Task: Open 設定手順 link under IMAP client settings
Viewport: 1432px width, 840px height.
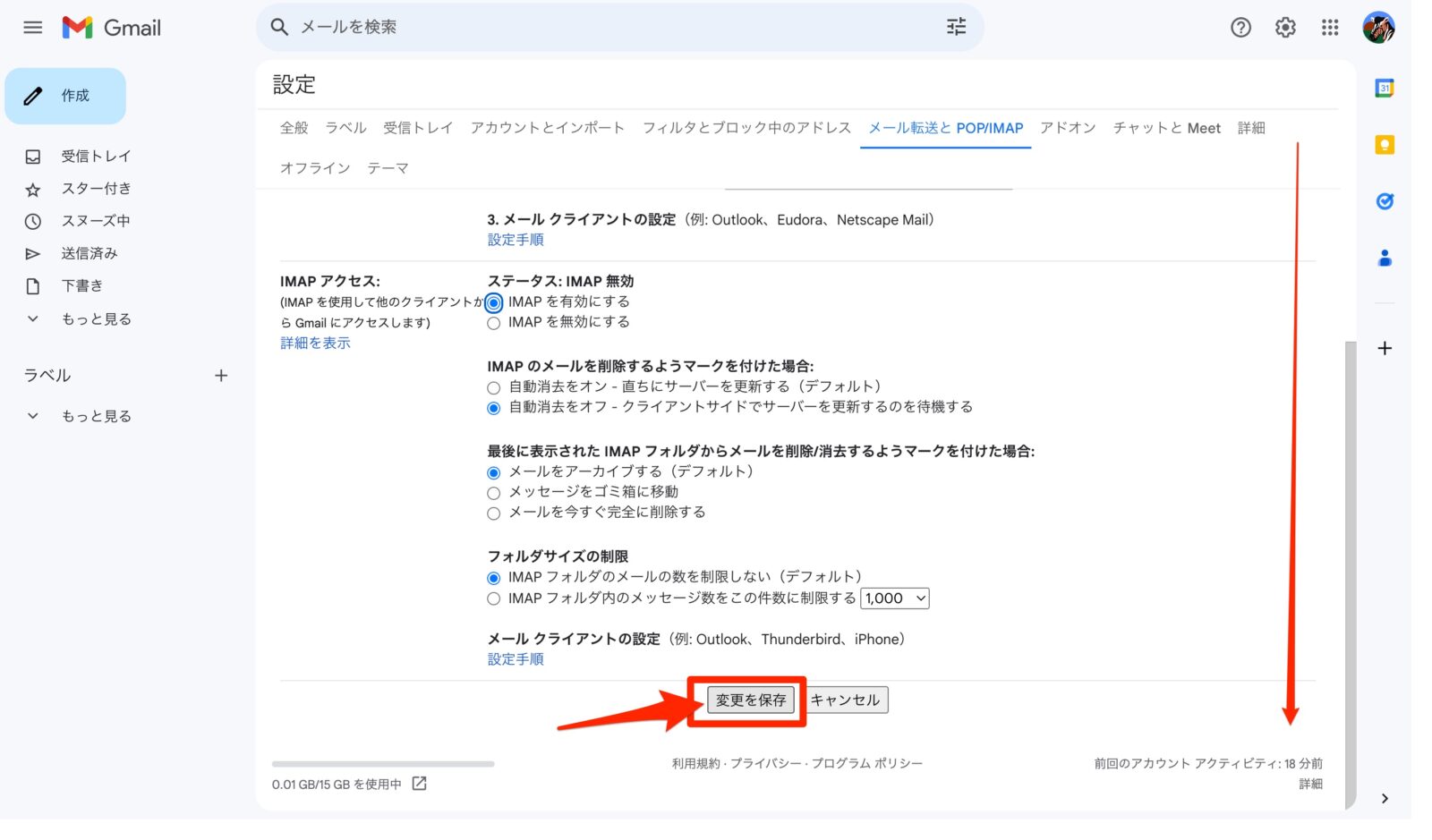Action: click(516, 659)
